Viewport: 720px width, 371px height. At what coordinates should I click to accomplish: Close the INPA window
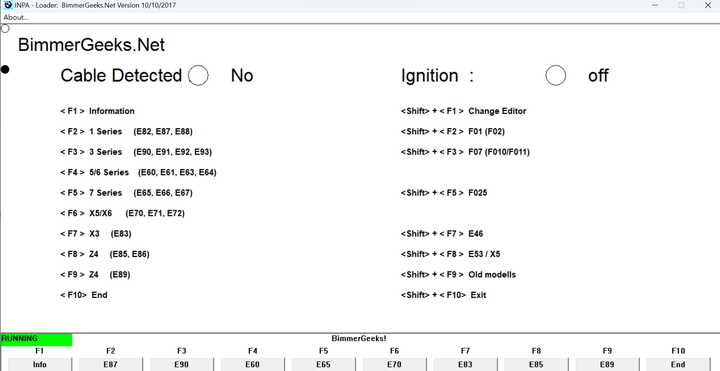708,5
